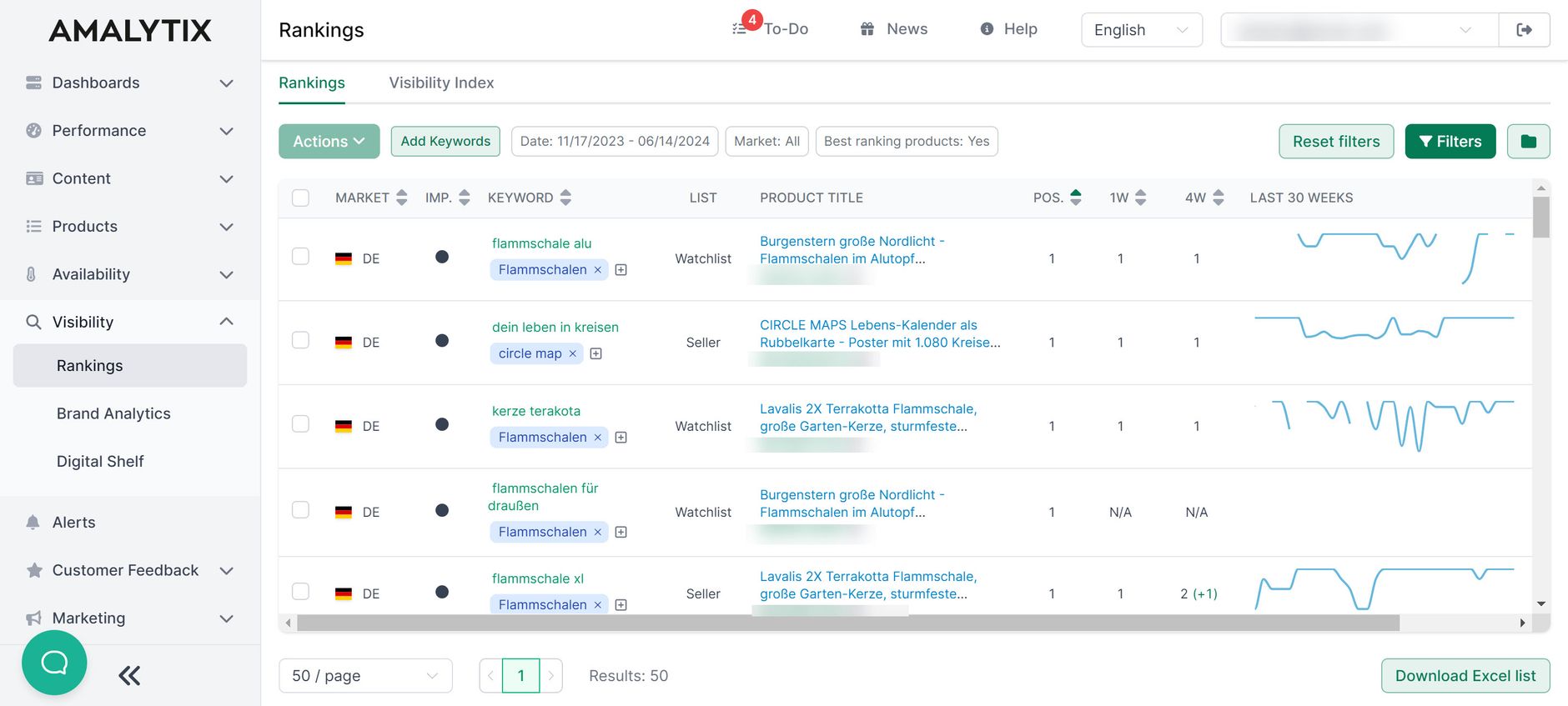Click page number 1
1568x706 pixels.
(x=521, y=676)
